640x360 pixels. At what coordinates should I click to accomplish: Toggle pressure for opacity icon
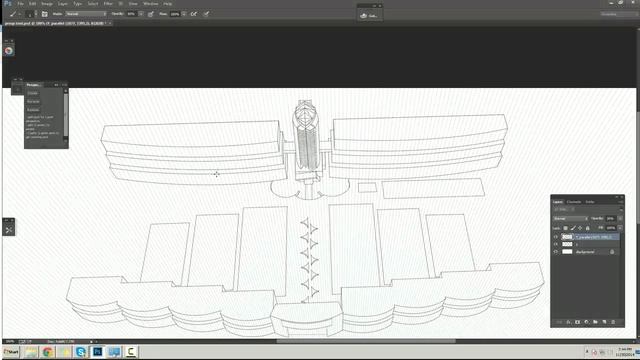pyautogui.click(x=151, y=14)
